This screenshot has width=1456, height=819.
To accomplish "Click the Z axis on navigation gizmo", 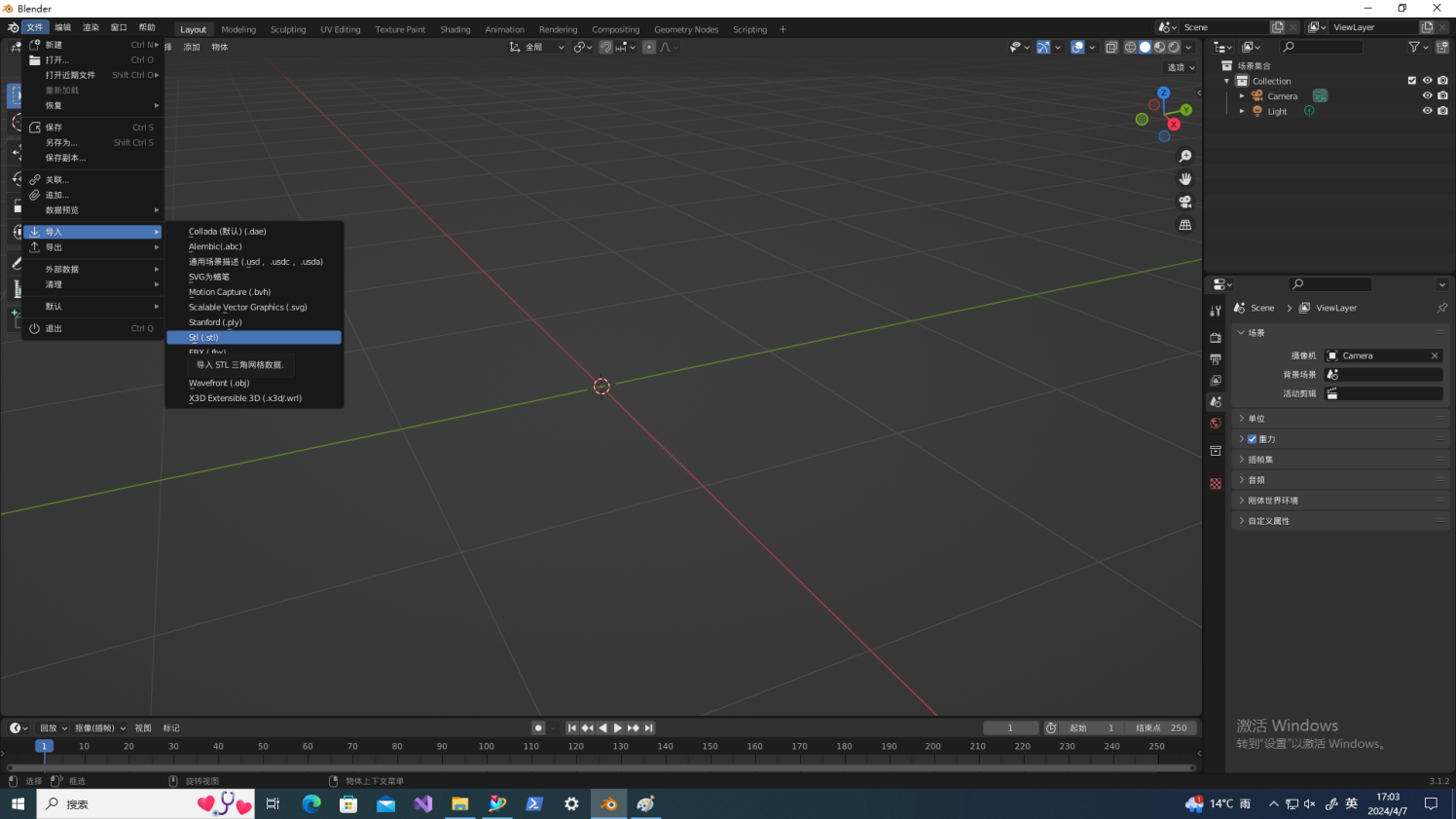I will tap(1163, 93).
